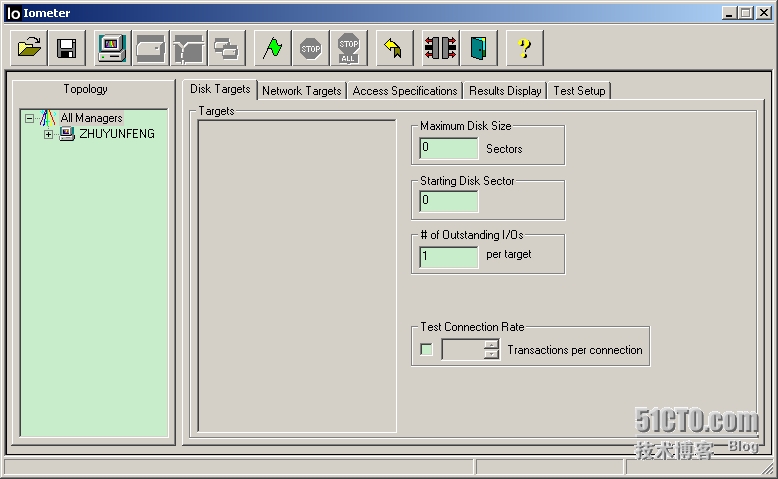The width and height of the screenshot is (778, 479).
Task: Save the test configuration file
Action: tap(66, 48)
